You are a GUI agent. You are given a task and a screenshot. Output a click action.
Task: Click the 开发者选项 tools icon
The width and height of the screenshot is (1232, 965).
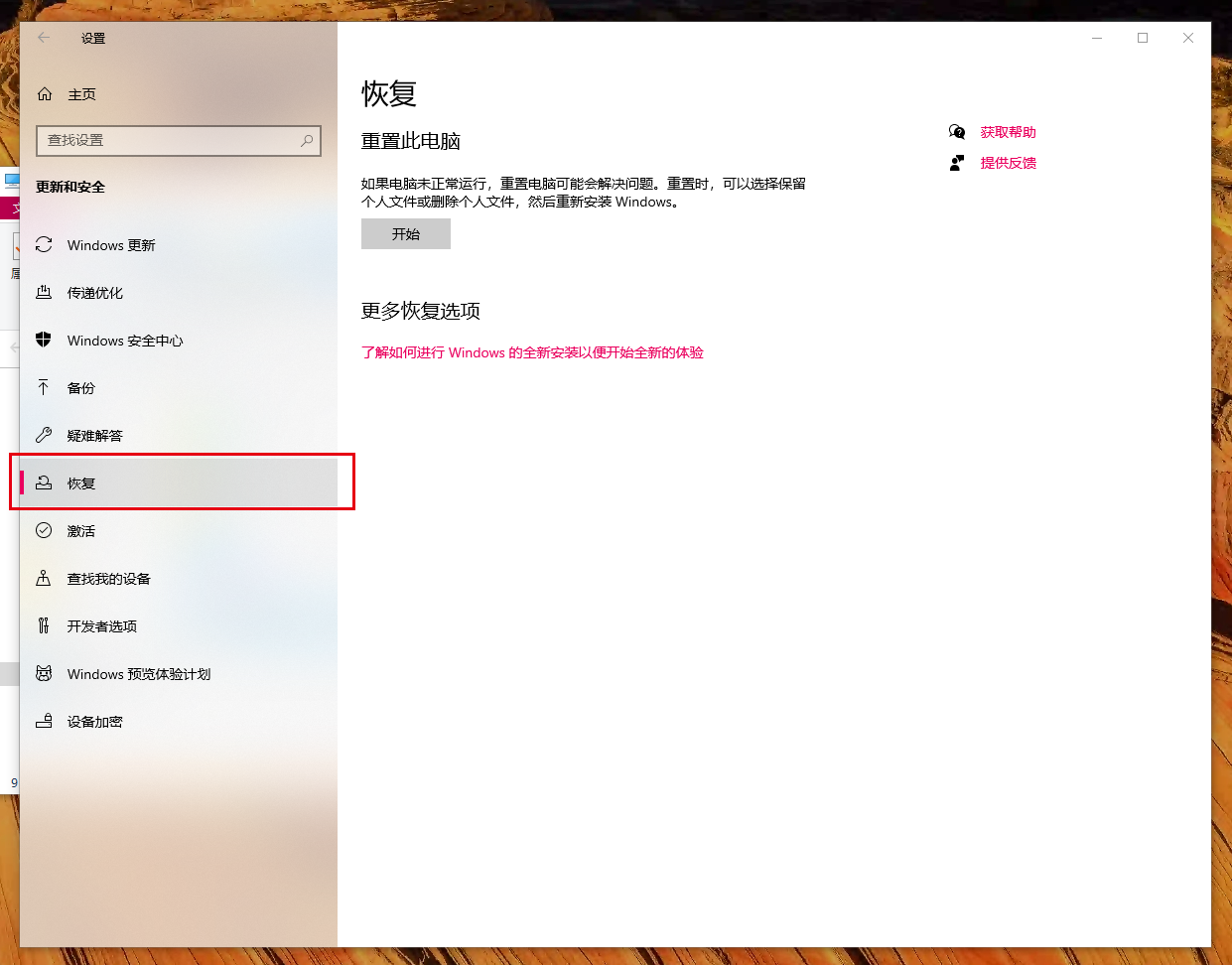tap(44, 625)
